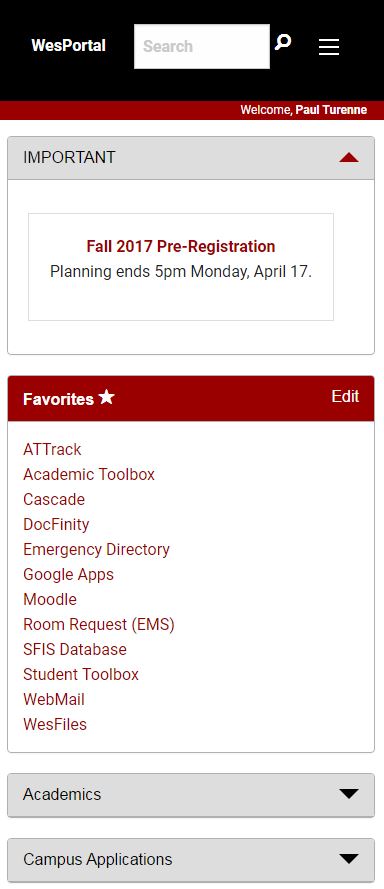
Task: Open the hamburger menu
Action: tap(329, 47)
